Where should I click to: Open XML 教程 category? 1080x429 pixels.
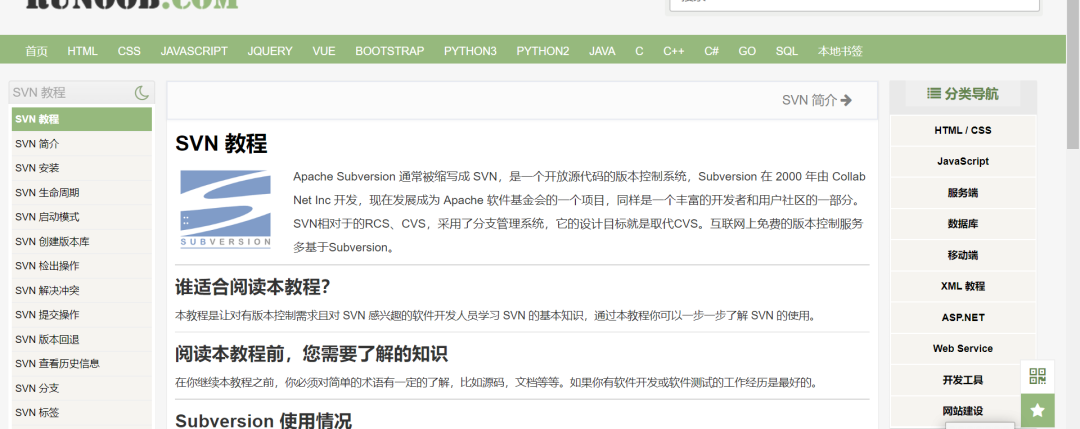click(963, 286)
